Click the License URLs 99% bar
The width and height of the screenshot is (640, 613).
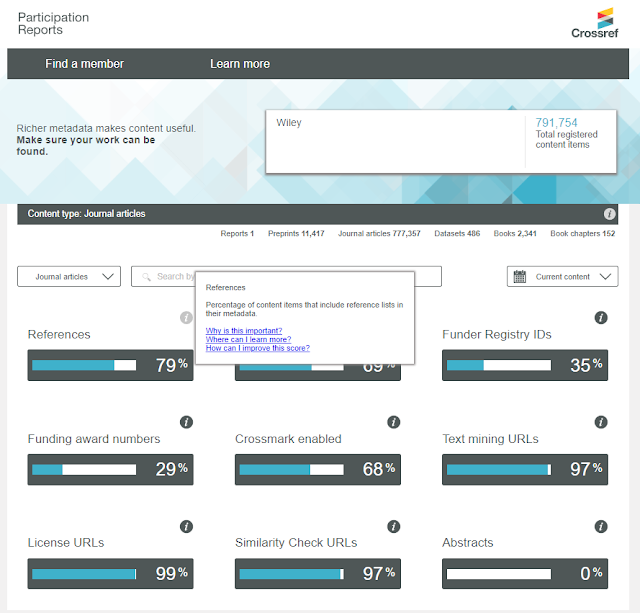tap(110, 574)
